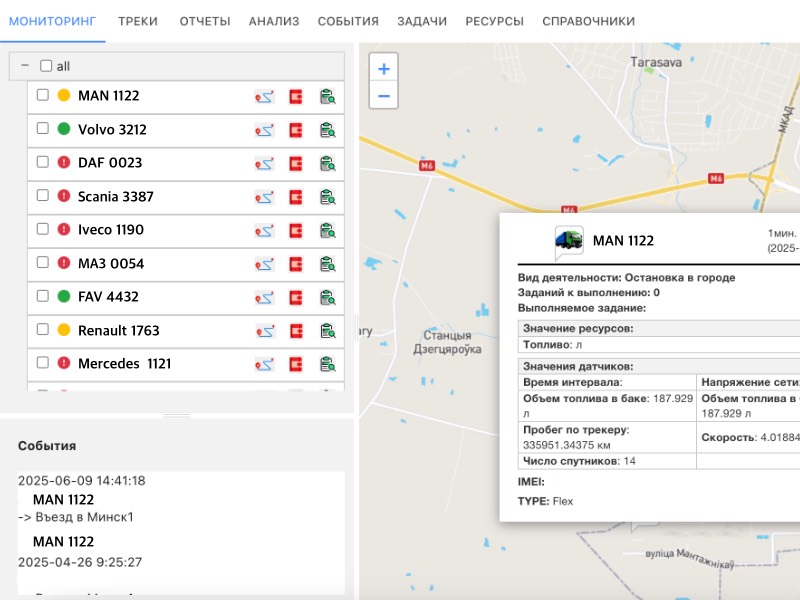Click the green status dot next to Volvo 3212
Viewport: 800px width, 600px height.
(x=62, y=129)
